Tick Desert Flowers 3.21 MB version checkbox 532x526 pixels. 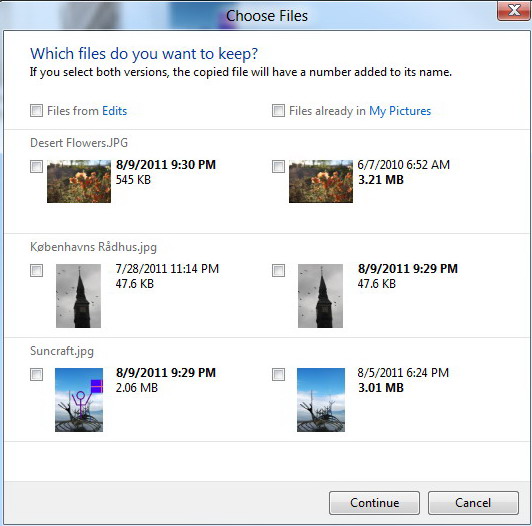pos(278,167)
